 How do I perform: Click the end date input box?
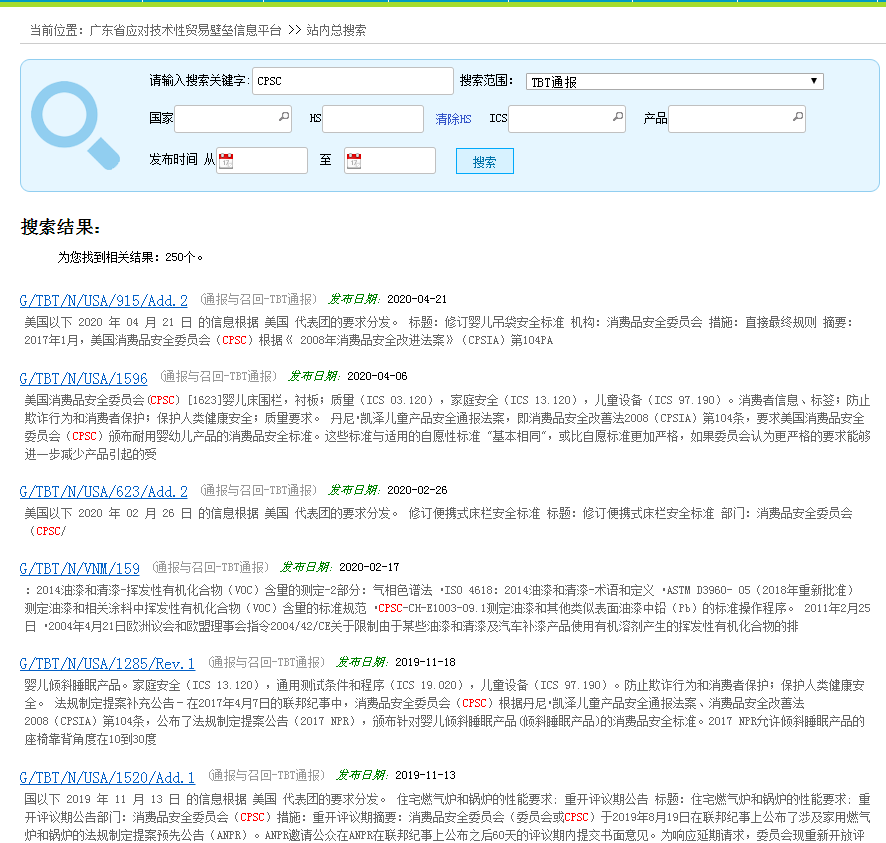tap(398, 161)
